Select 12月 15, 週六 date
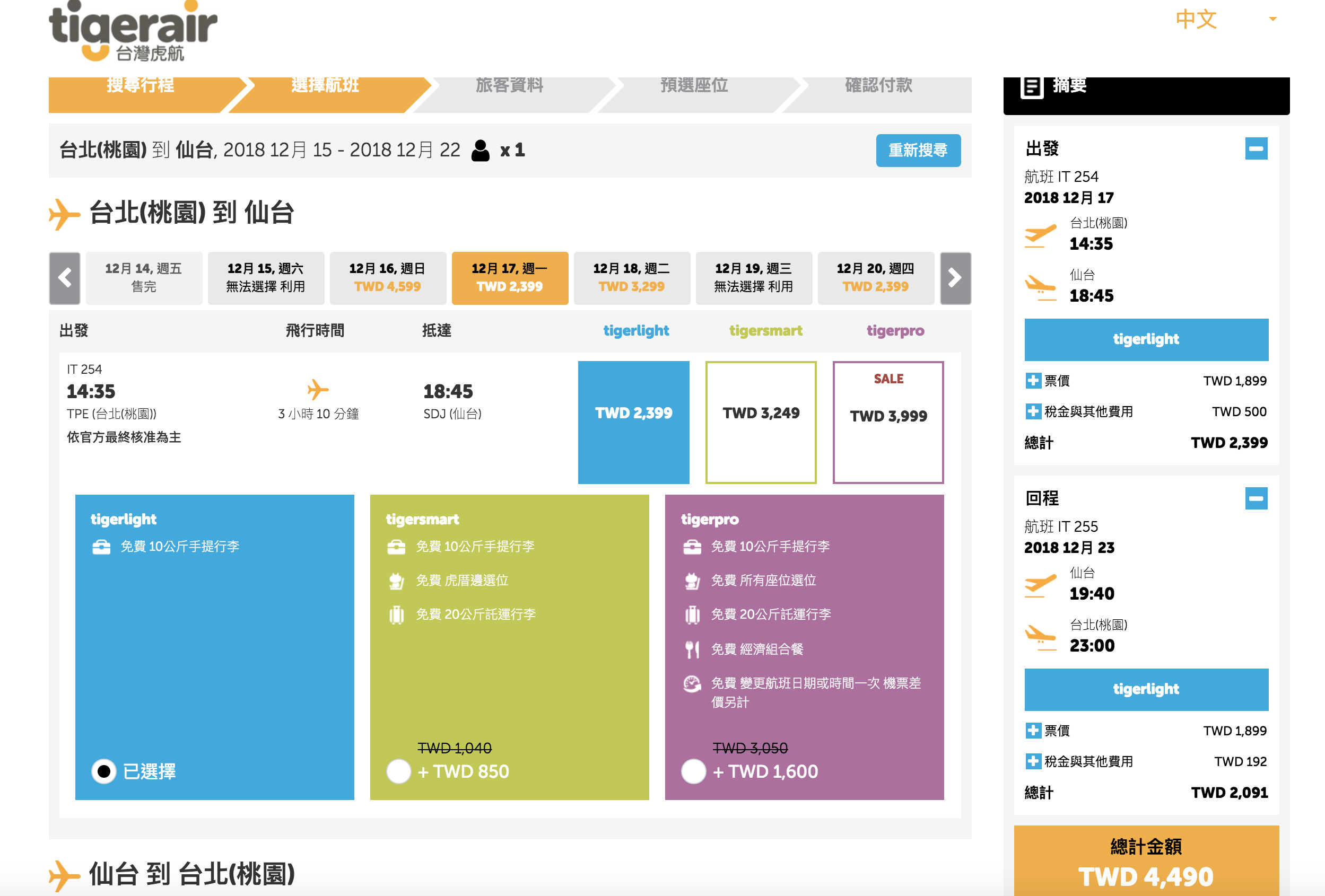The image size is (1325, 896). (x=266, y=278)
